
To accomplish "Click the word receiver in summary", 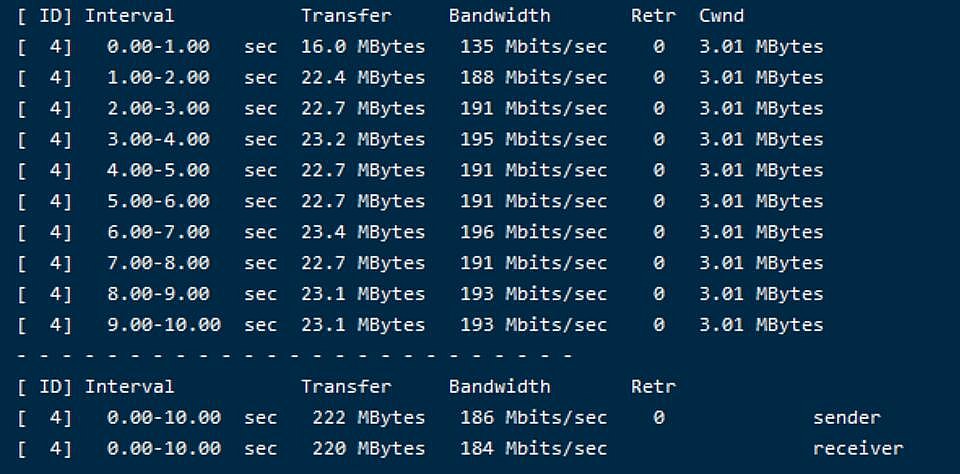I will coord(858,448).
